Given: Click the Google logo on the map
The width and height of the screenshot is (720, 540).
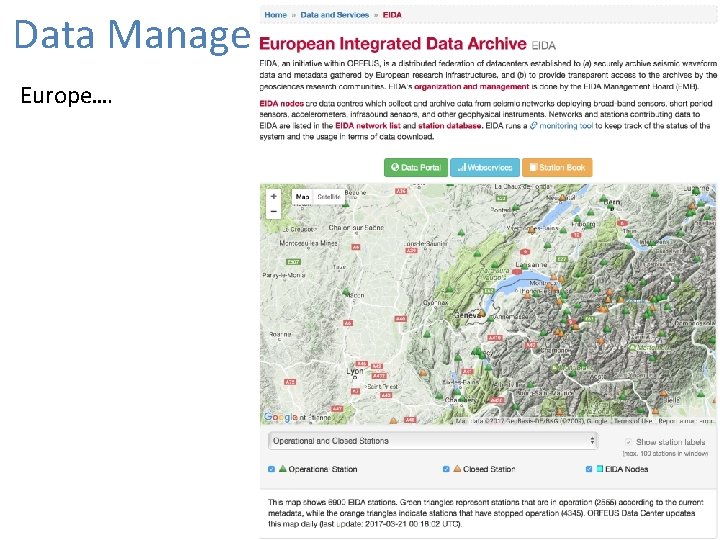Looking at the screenshot, I should pyautogui.click(x=281, y=417).
